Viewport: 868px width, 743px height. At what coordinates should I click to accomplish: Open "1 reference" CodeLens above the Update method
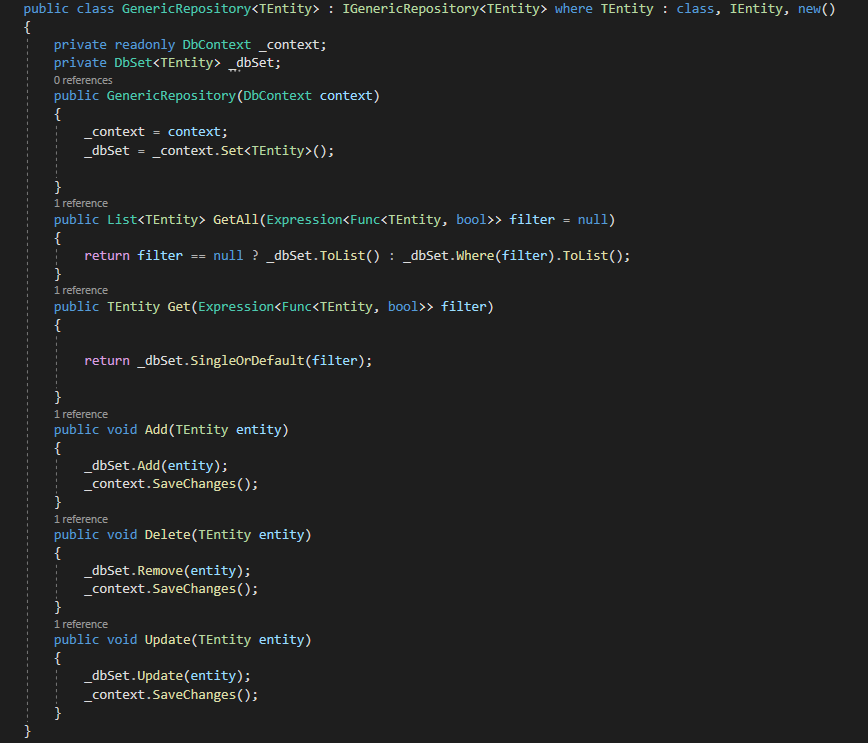[x=81, y=624]
